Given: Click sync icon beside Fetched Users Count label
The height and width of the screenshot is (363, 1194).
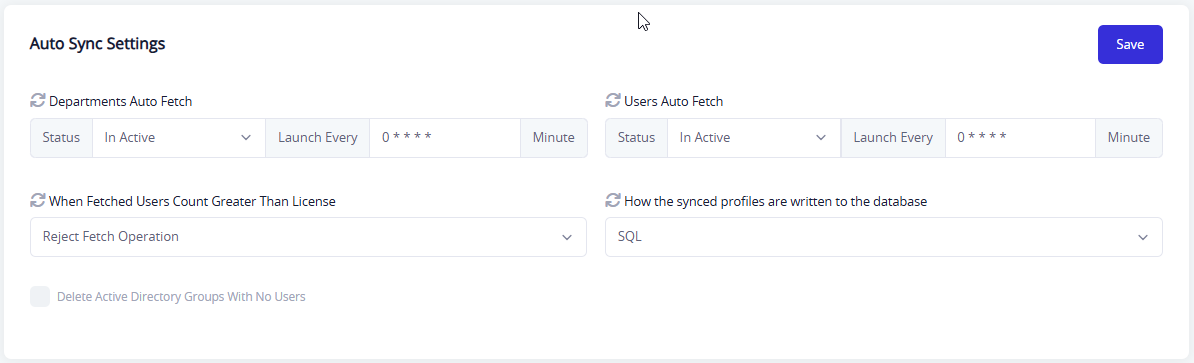Looking at the screenshot, I should [x=37, y=201].
